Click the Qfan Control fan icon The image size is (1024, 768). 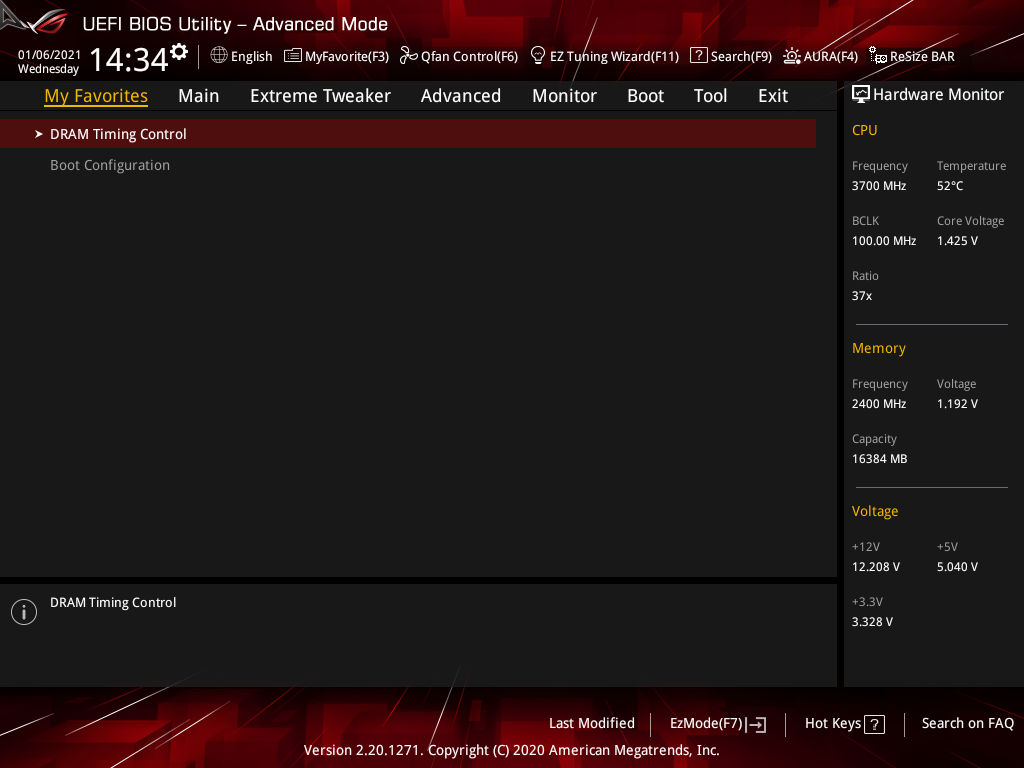(409, 56)
